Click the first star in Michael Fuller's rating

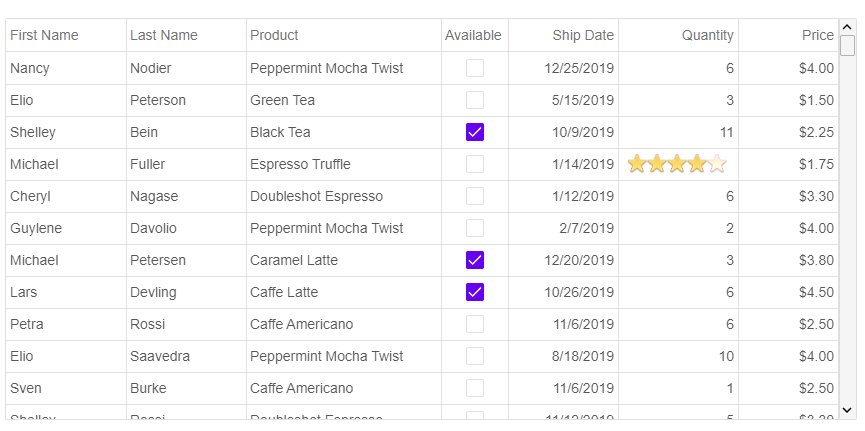point(637,164)
